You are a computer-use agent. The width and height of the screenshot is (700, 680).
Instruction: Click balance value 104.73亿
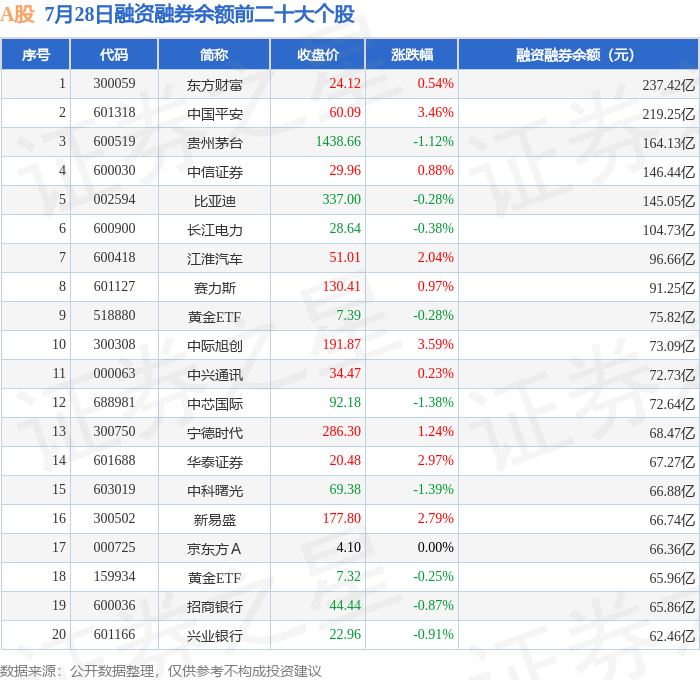click(x=668, y=230)
